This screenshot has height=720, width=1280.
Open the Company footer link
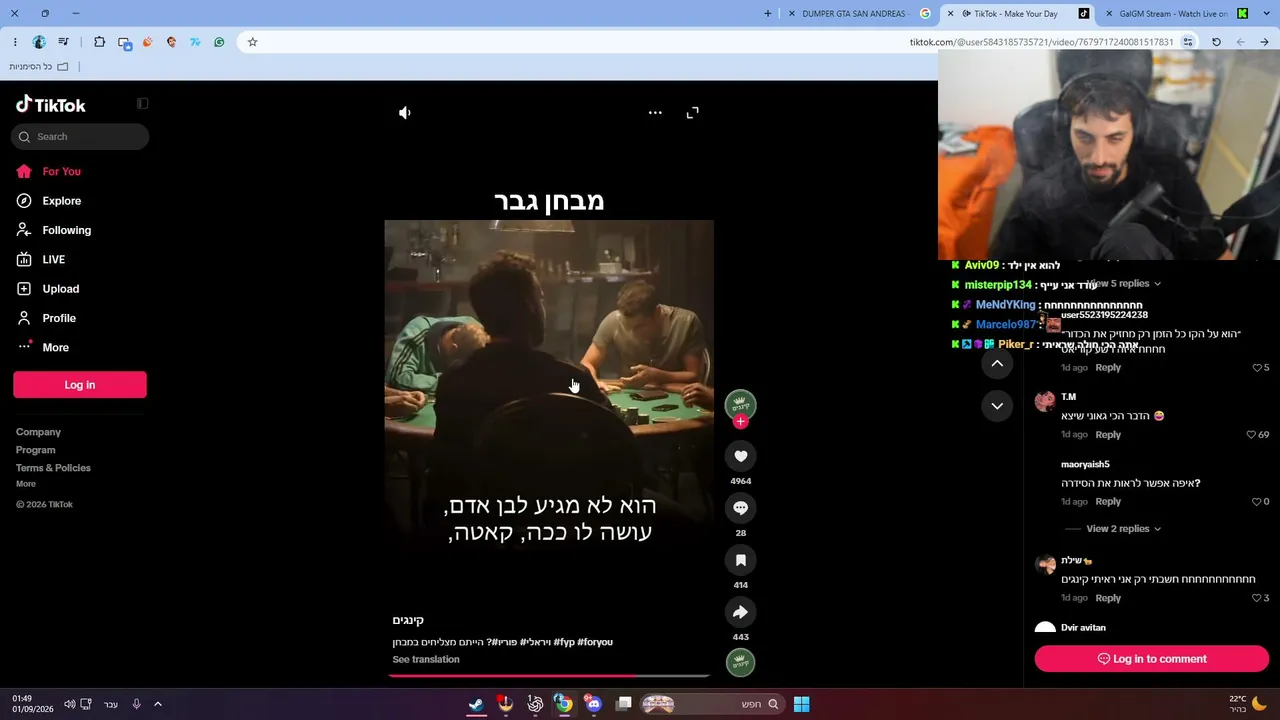[x=38, y=432]
